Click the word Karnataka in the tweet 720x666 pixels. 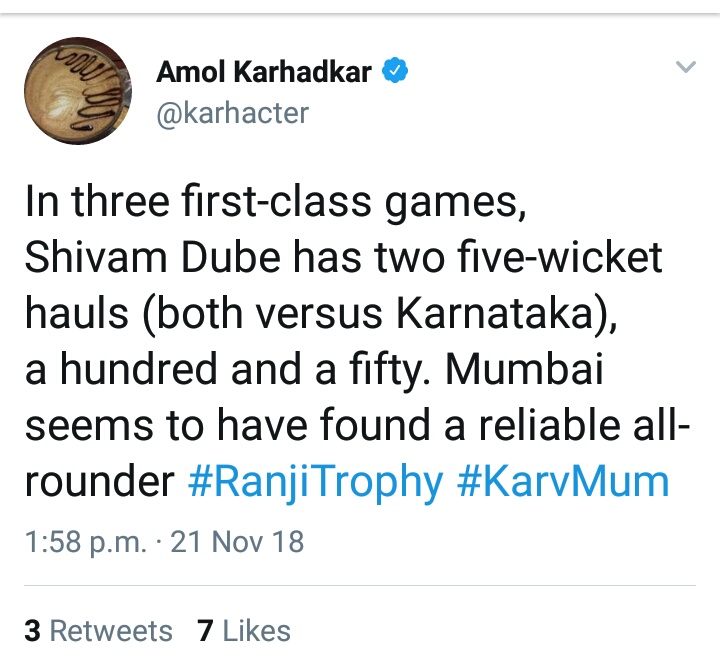495,313
